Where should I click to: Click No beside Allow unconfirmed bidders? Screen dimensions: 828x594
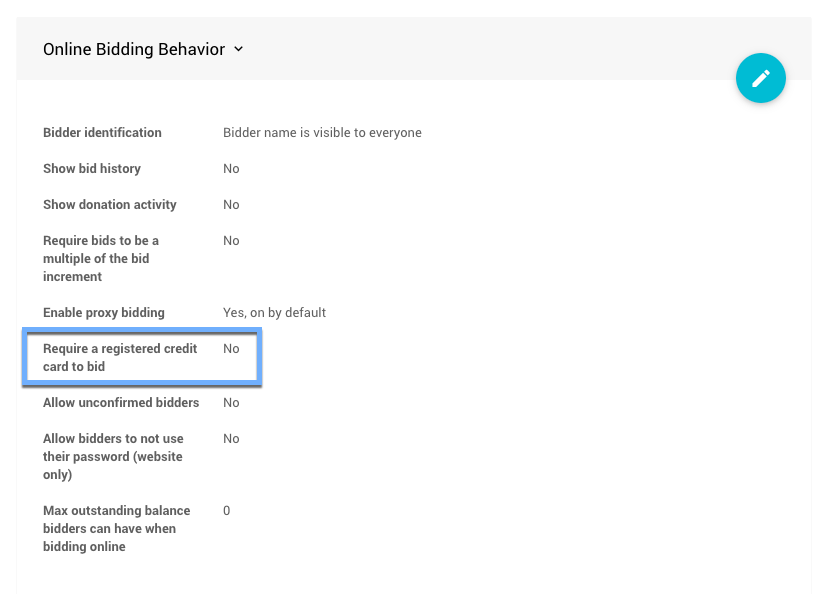[231, 403]
